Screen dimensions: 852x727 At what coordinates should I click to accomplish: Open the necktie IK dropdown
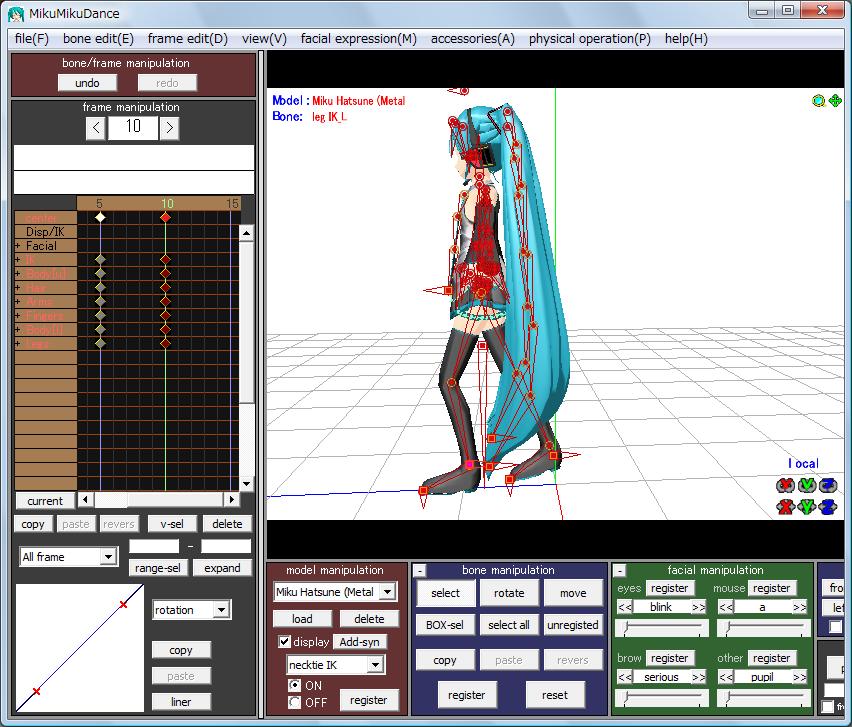pyautogui.click(x=375, y=665)
